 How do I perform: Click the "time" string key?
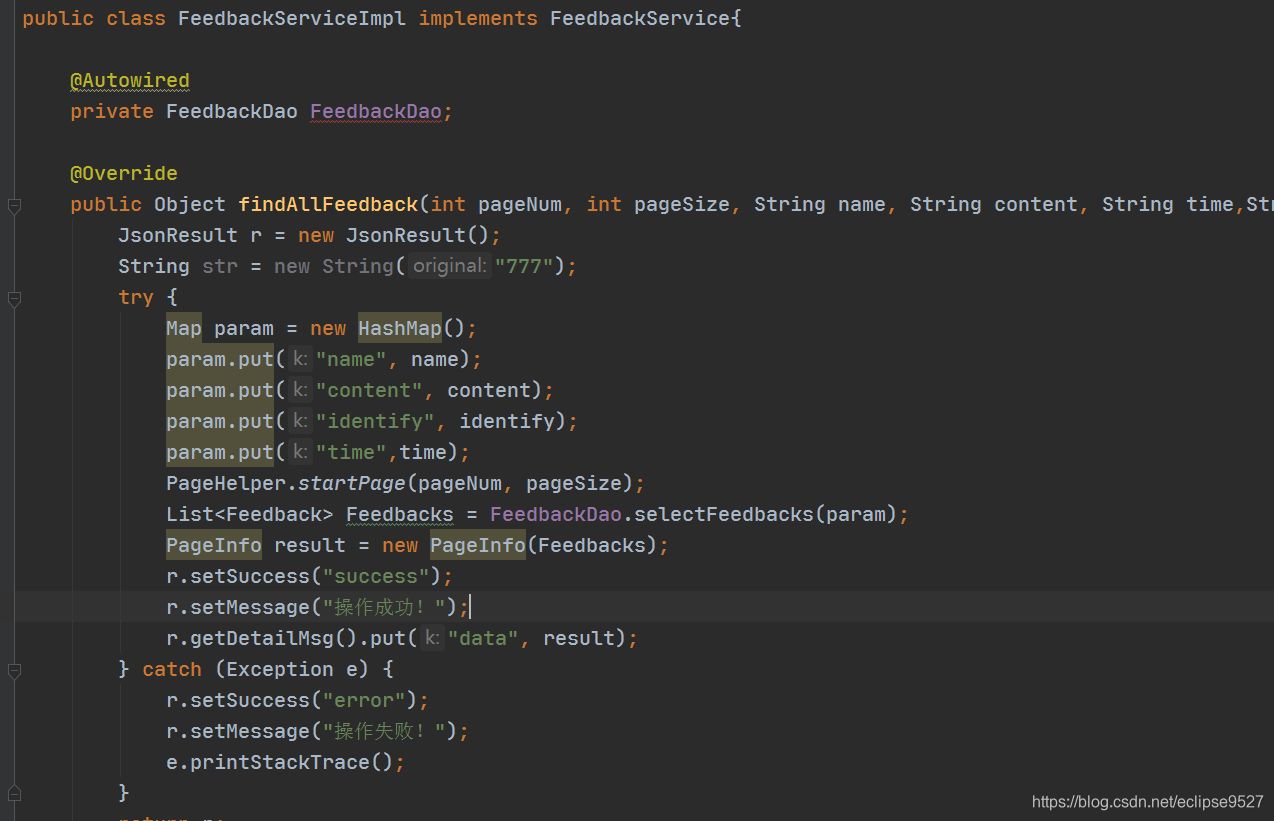coord(352,452)
